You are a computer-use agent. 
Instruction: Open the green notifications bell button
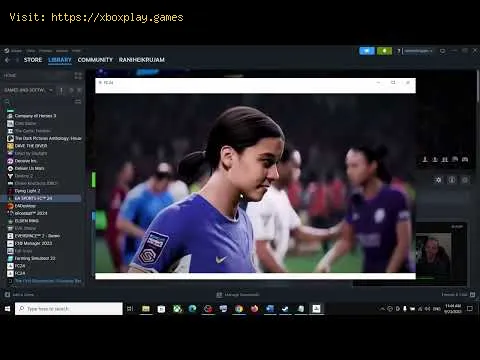[x=384, y=51]
